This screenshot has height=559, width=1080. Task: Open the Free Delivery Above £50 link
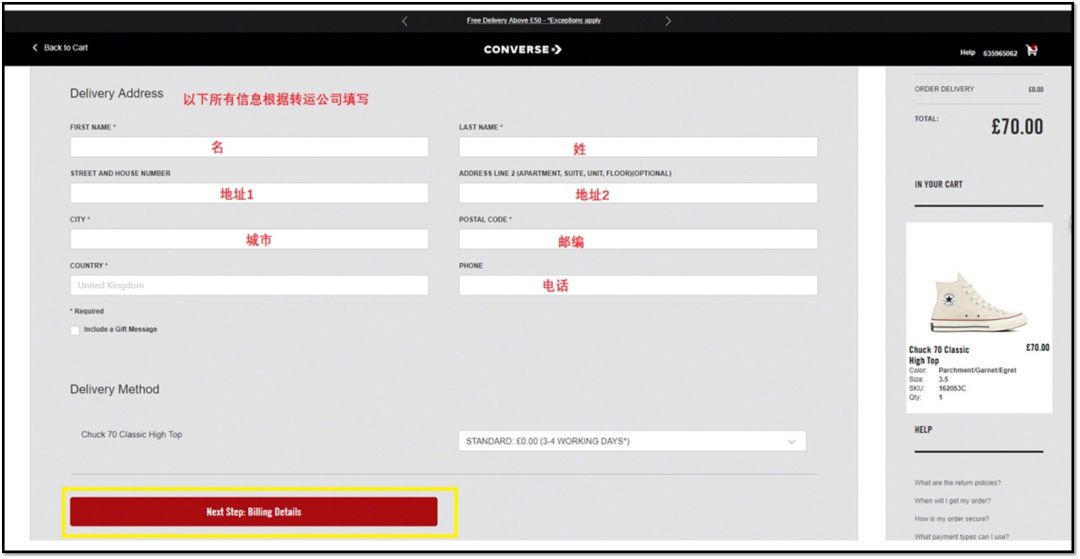click(x=534, y=21)
